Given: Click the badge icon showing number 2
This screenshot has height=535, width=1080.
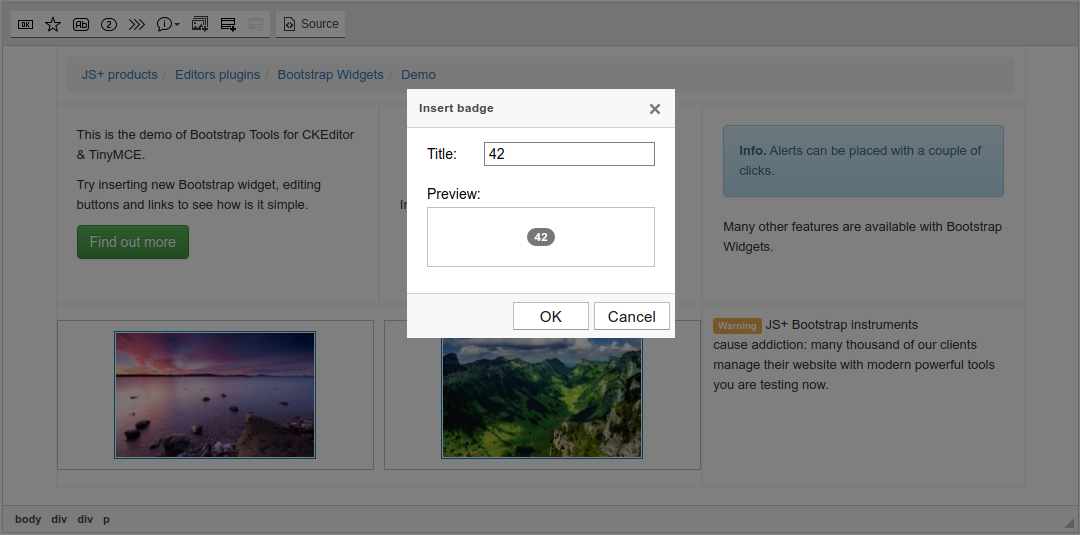Looking at the screenshot, I should click(109, 24).
